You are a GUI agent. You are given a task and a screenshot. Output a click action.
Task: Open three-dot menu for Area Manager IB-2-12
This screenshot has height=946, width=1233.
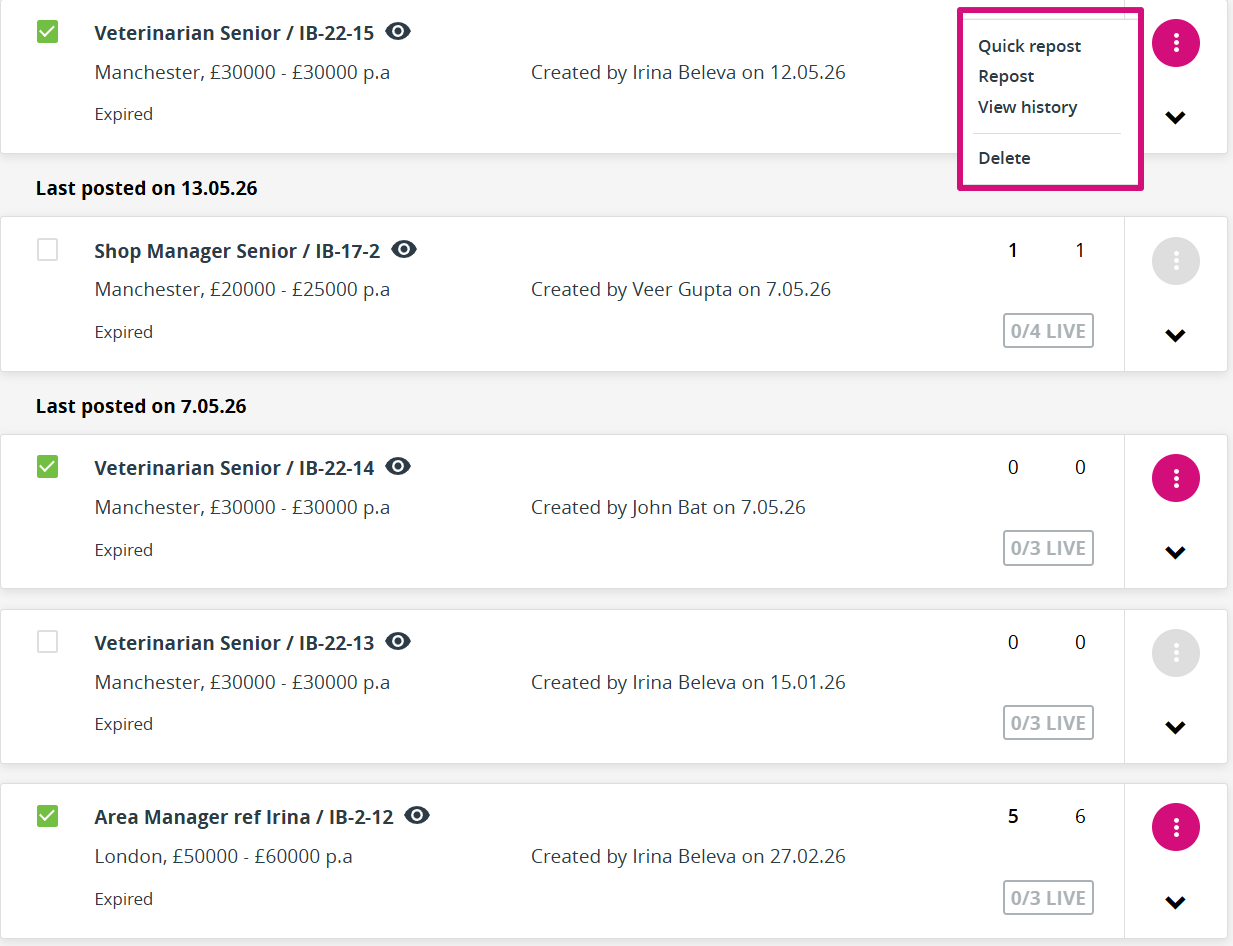[1176, 827]
